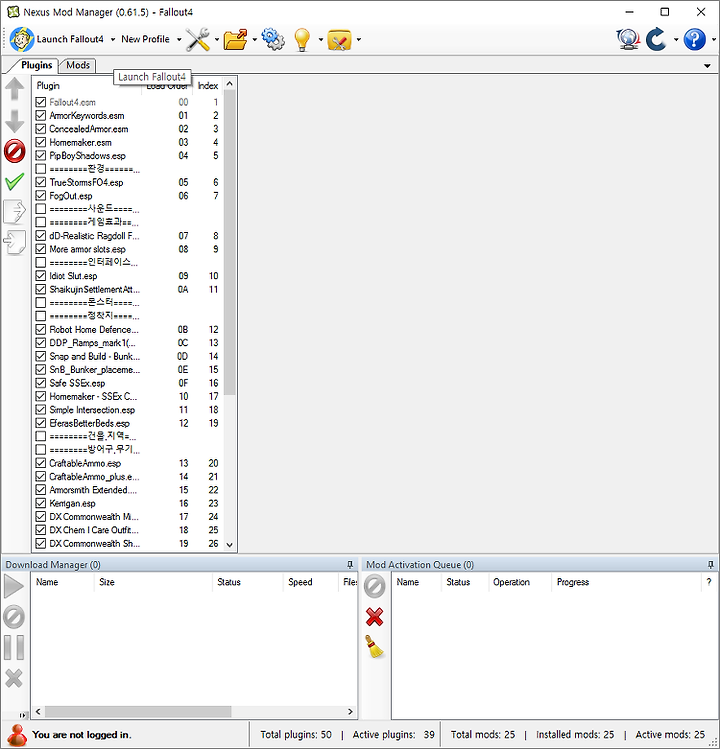Click the Download Manager pause icon
Image resolution: width=720 pixels, height=749 pixels.
tap(14, 647)
